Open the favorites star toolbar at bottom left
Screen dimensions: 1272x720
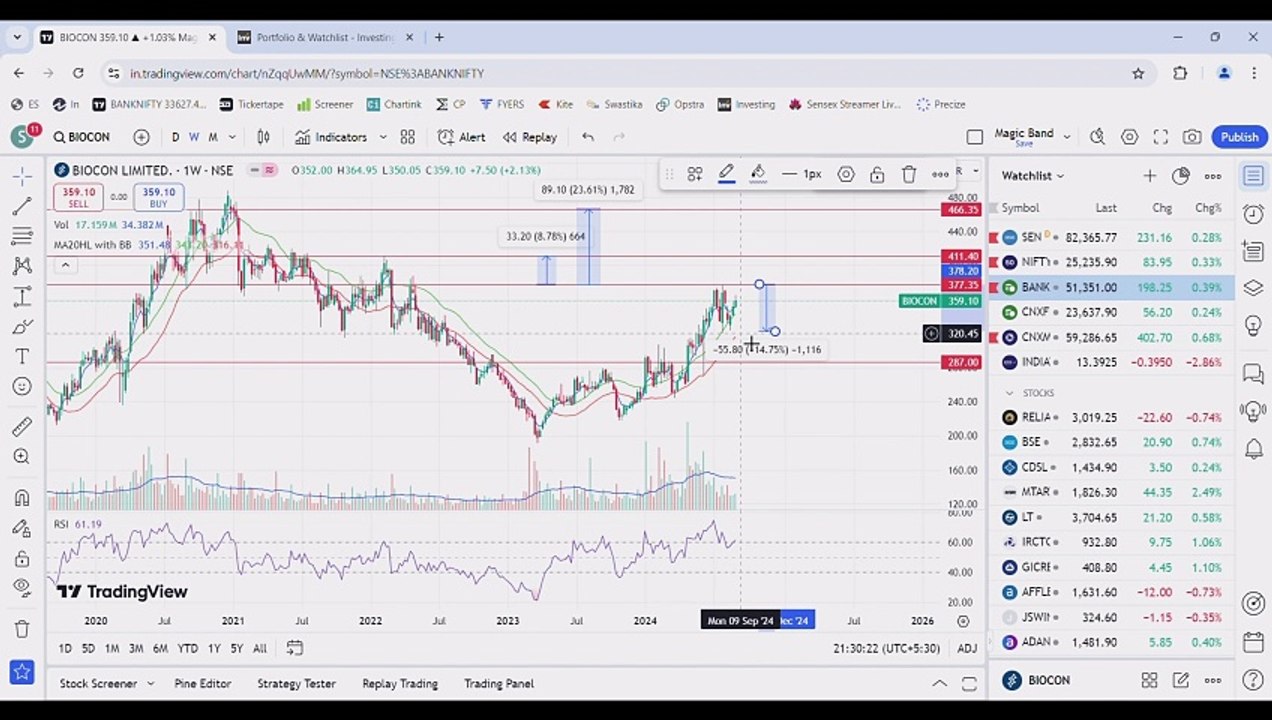click(x=21, y=672)
